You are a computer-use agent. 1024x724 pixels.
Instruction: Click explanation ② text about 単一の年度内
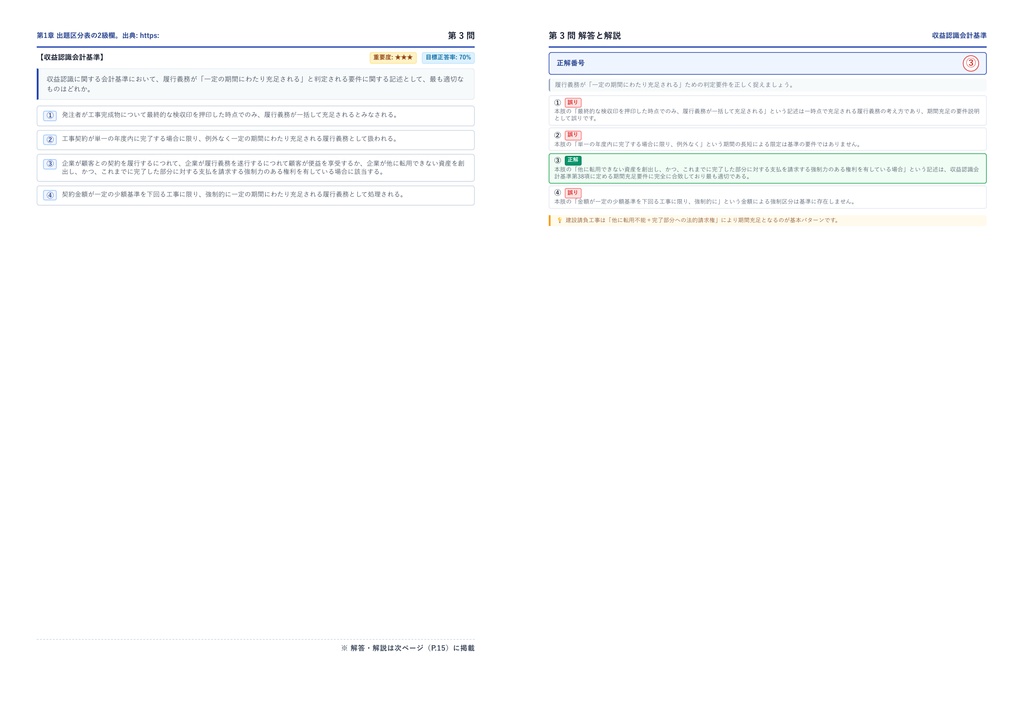(x=707, y=144)
